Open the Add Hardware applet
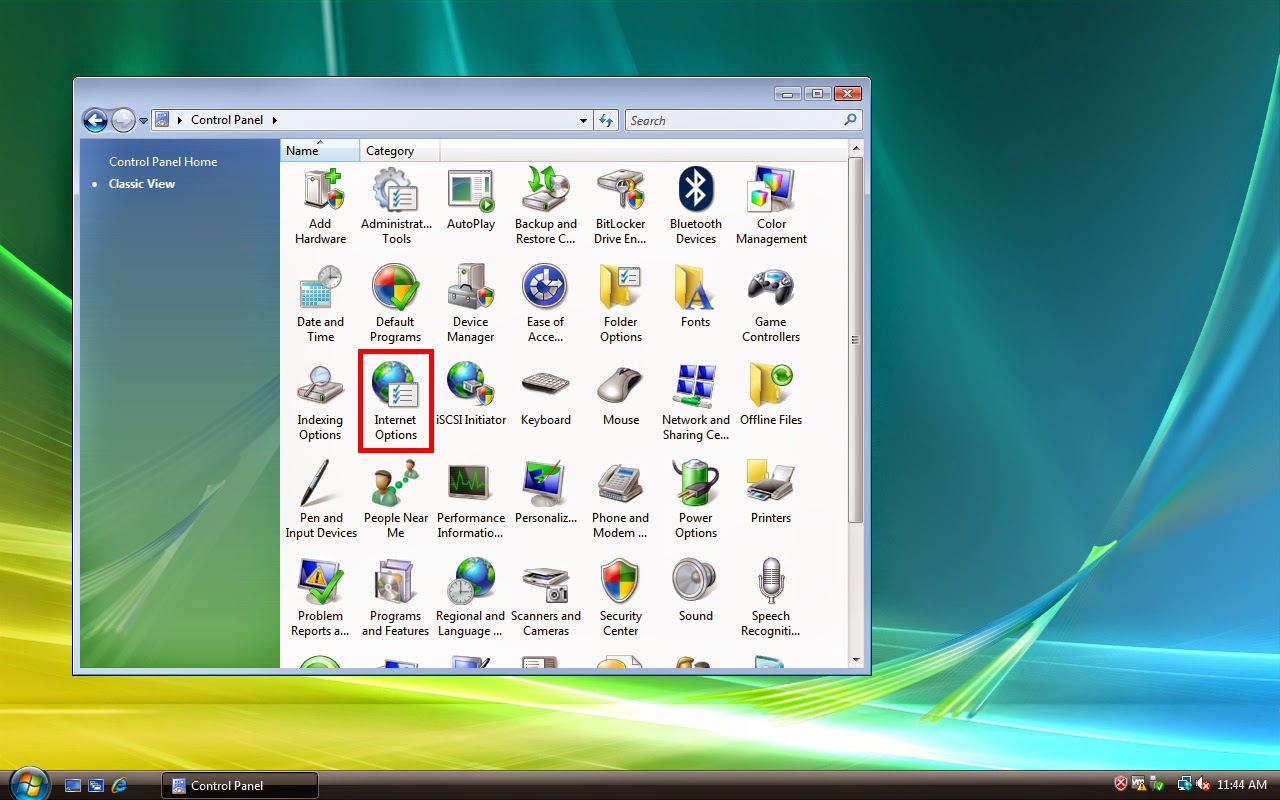This screenshot has height=800, width=1280. pos(320,207)
